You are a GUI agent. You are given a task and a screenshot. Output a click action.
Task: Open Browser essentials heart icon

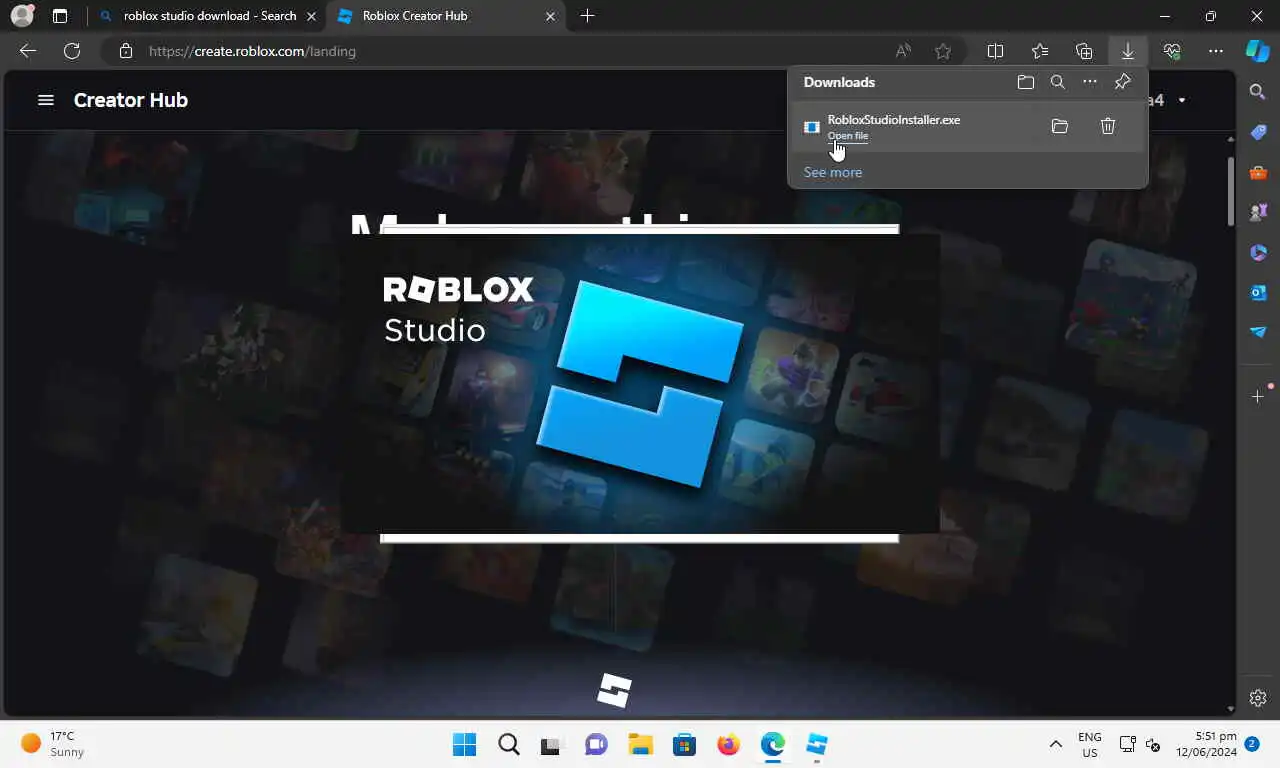pyautogui.click(x=1172, y=51)
